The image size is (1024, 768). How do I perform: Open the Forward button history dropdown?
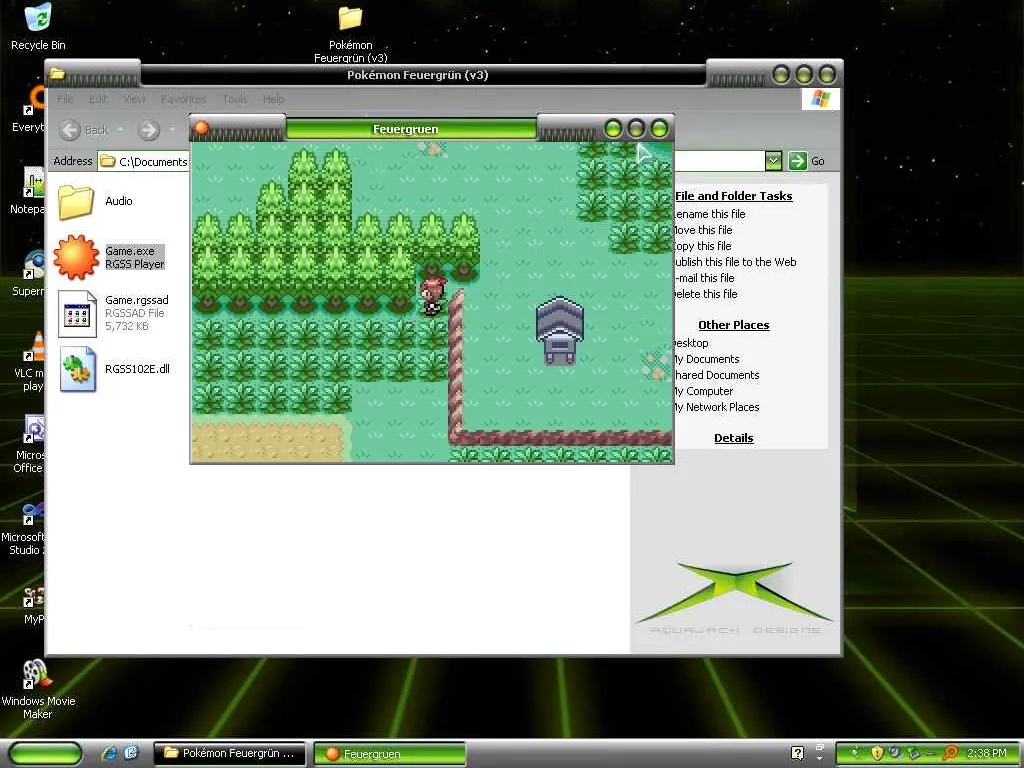click(172, 130)
